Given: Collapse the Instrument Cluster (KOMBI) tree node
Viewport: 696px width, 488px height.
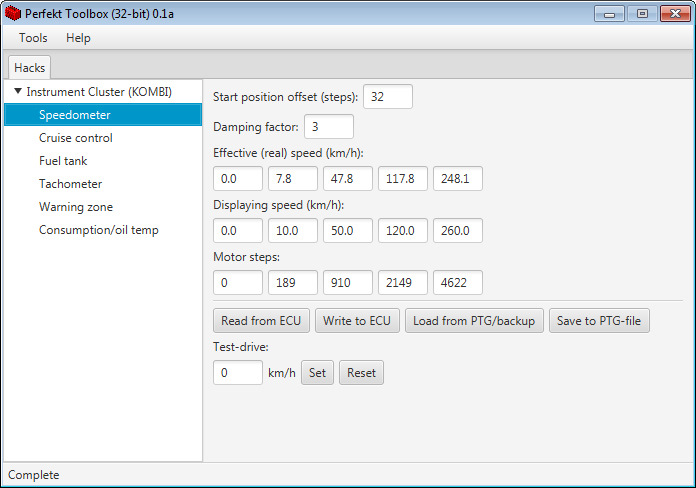Looking at the screenshot, I should tap(18, 92).
